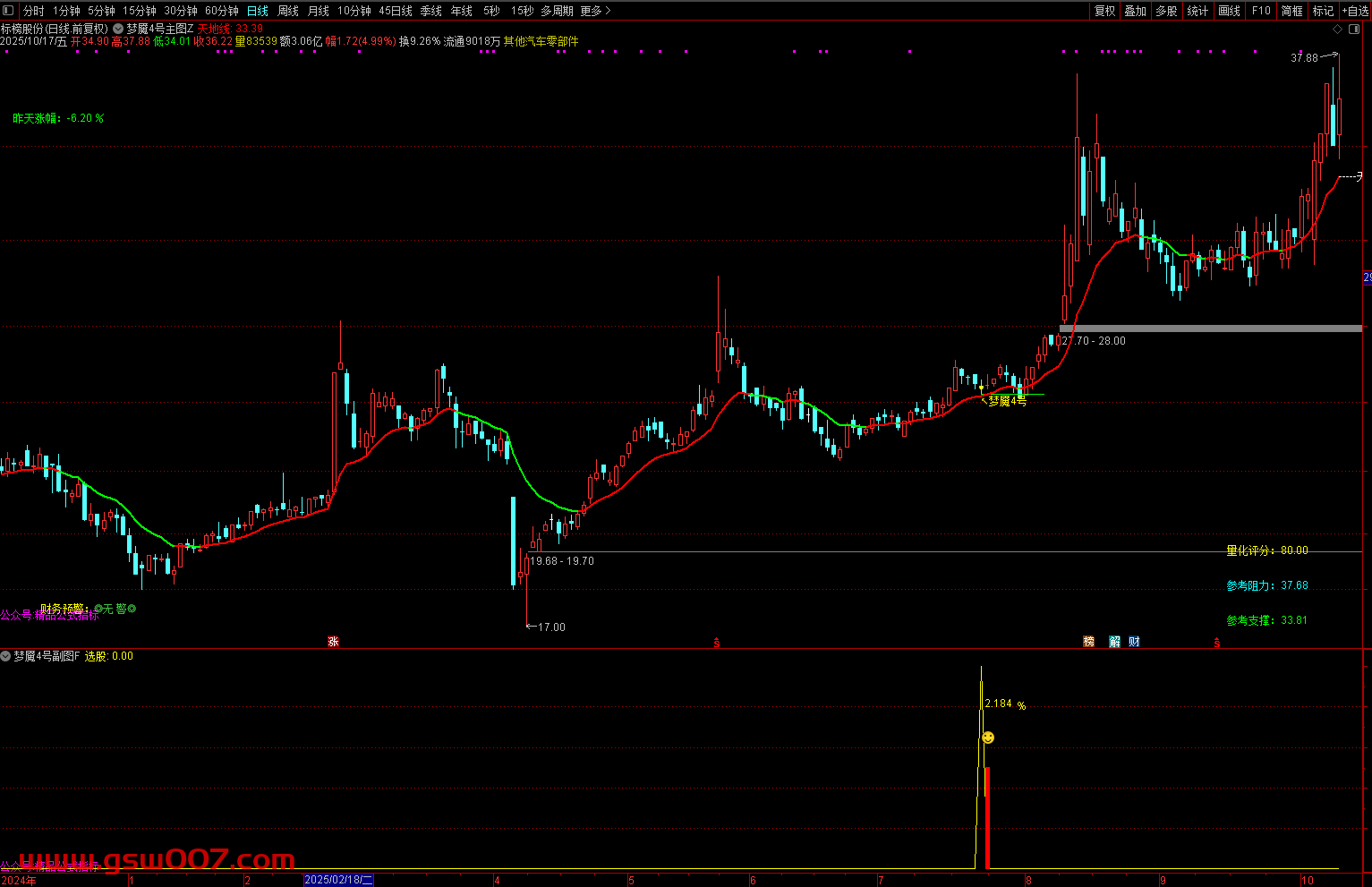This screenshot has width=1372, height=887.
Task: Click the yellow smiley signal icon
Action: pyautogui.click(x=988, y=738)
